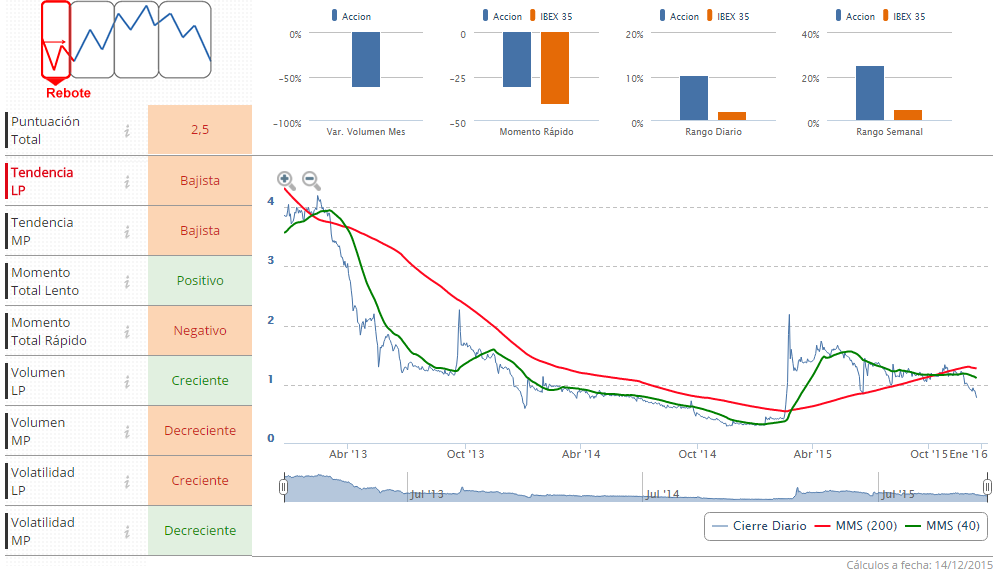Click the Cálculos a fecha 14/12/2015 text
Screen dimensions: 996x579
[x=919, y=565]
